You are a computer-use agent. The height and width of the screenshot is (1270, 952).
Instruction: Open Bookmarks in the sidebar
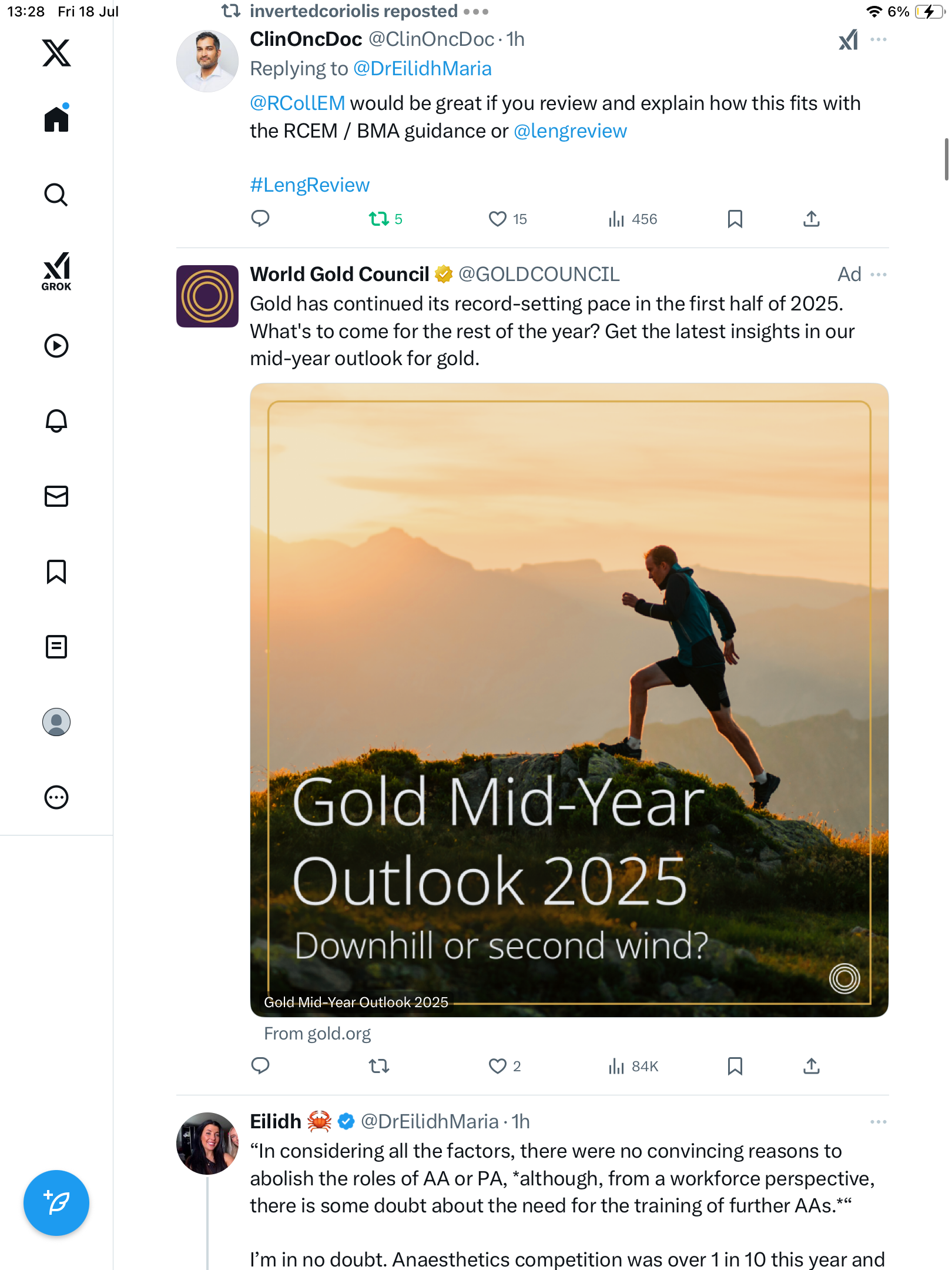coord(56,571)
